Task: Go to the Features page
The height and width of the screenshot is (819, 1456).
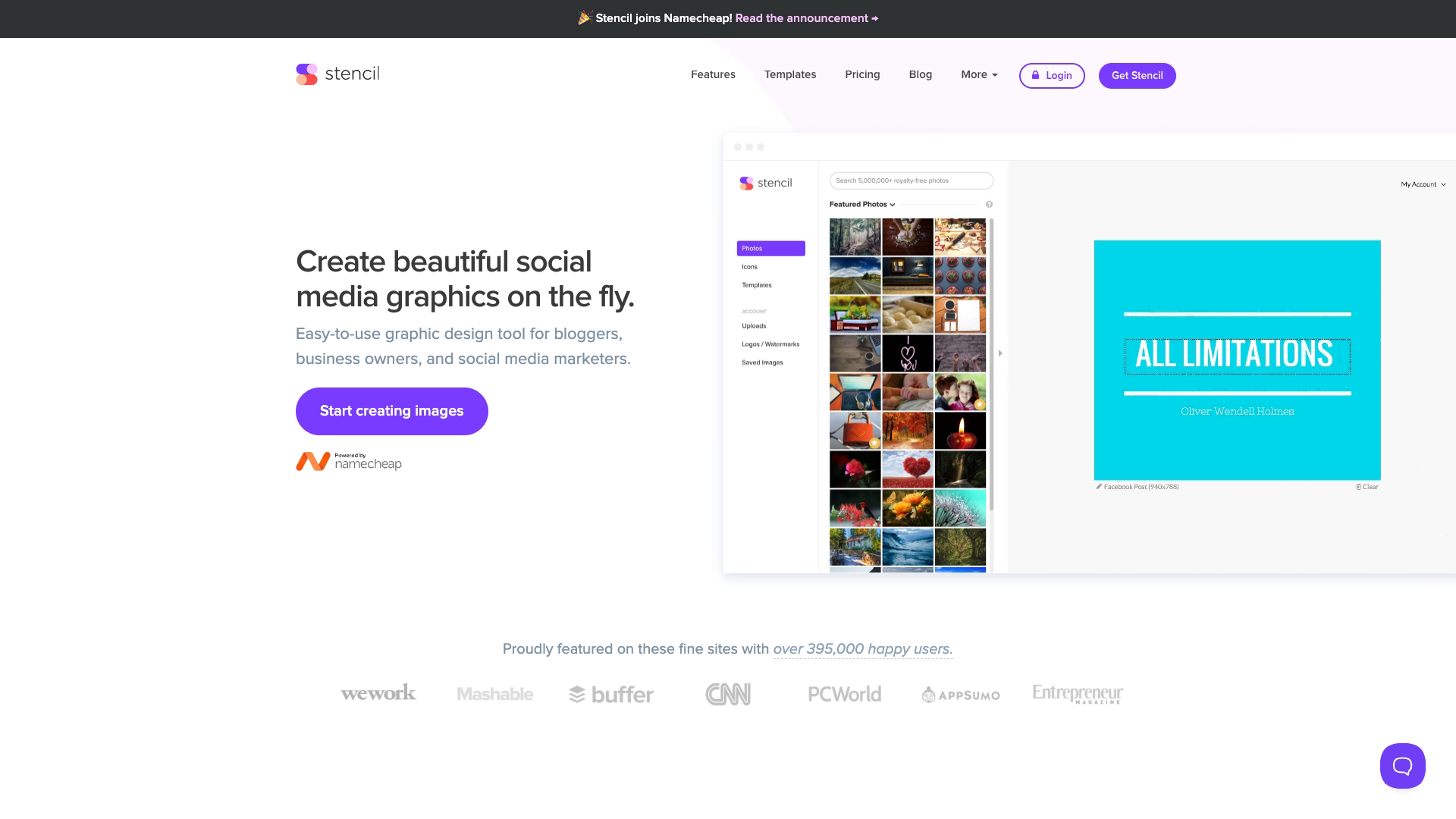Action: 713,74
